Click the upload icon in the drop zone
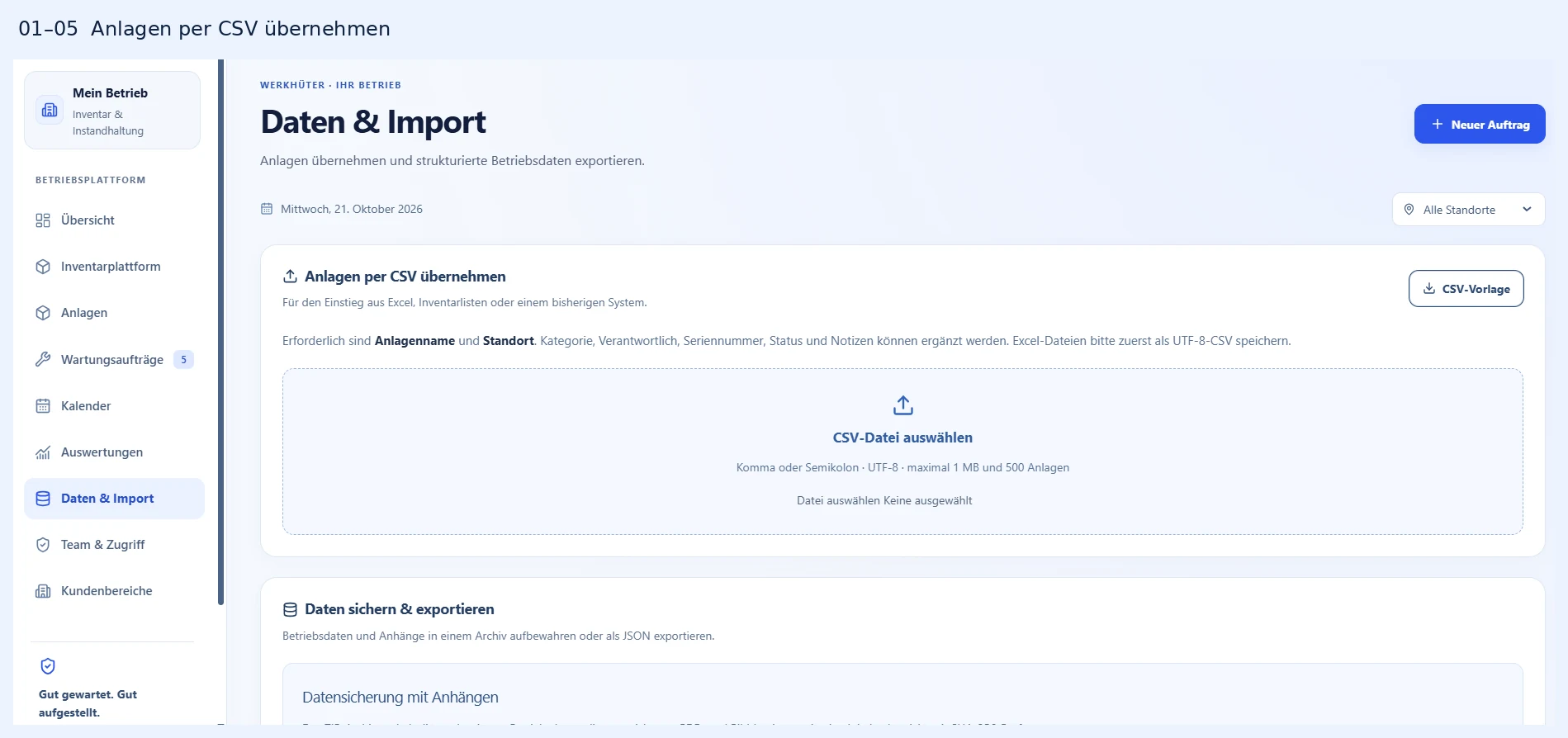1568x738 pixels. click(903, 405)
